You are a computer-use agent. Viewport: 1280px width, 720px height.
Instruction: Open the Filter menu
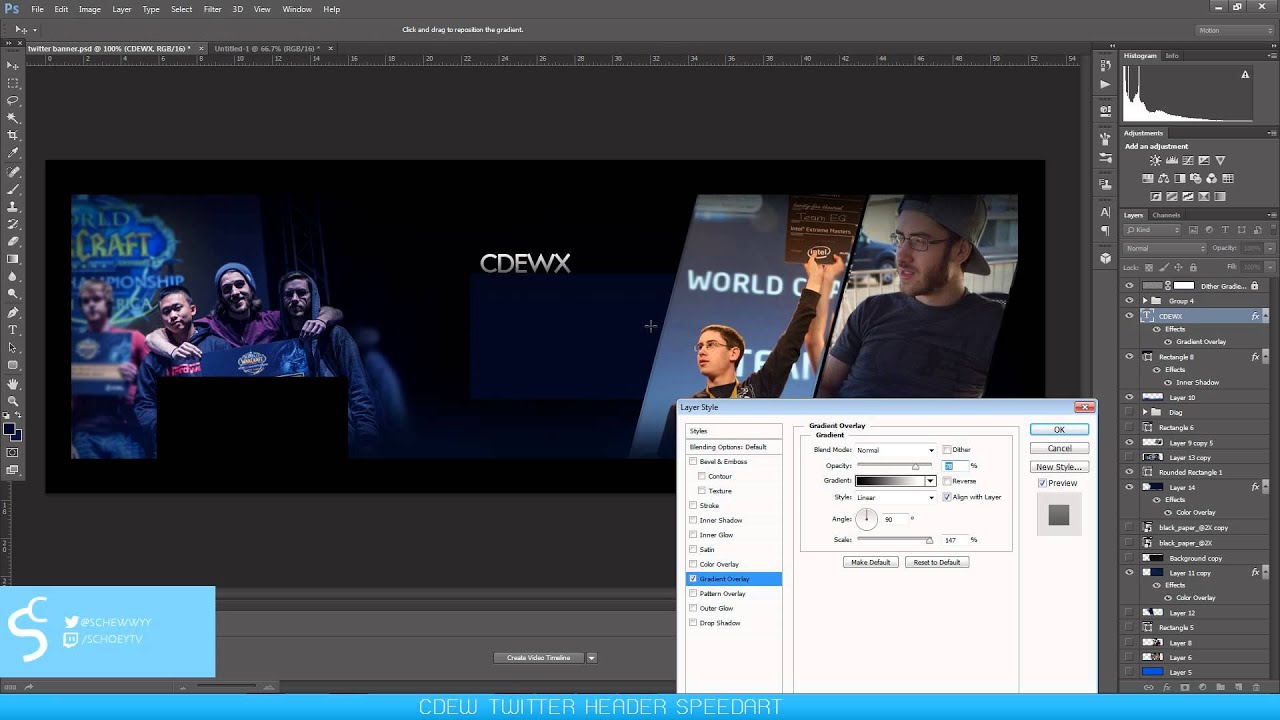point(212,9)
